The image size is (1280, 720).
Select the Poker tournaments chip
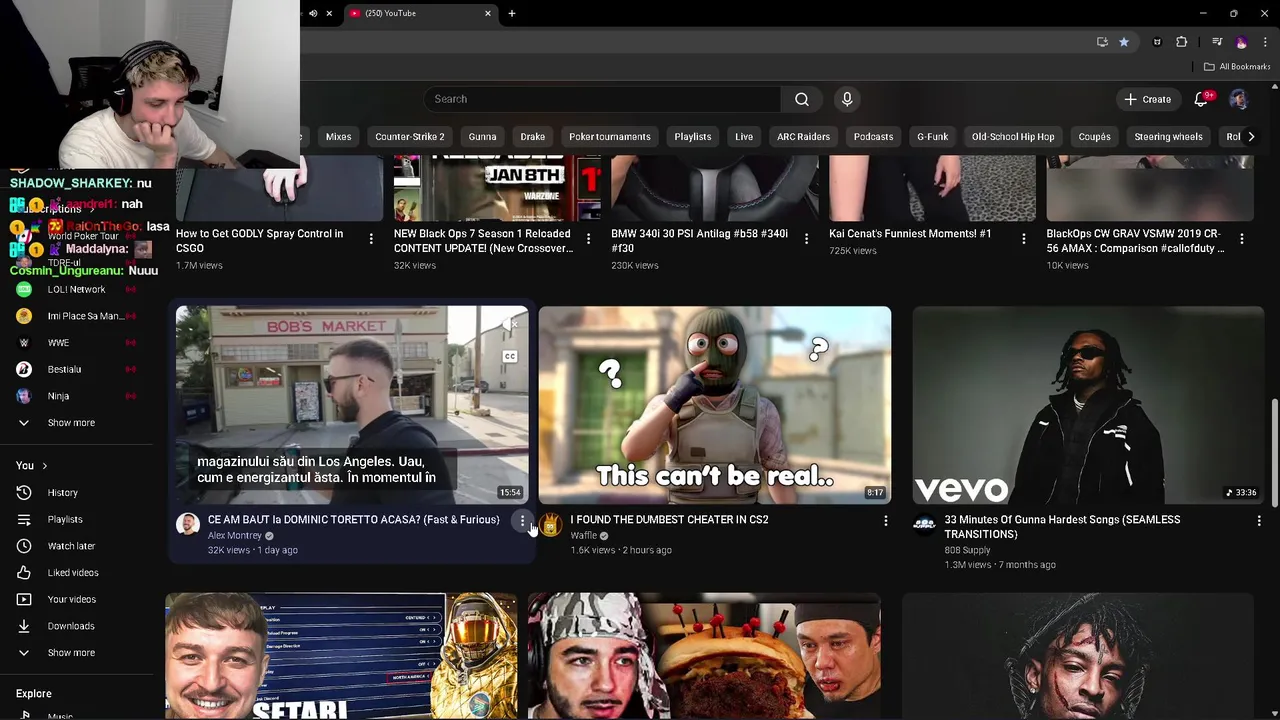coord(609,137)
